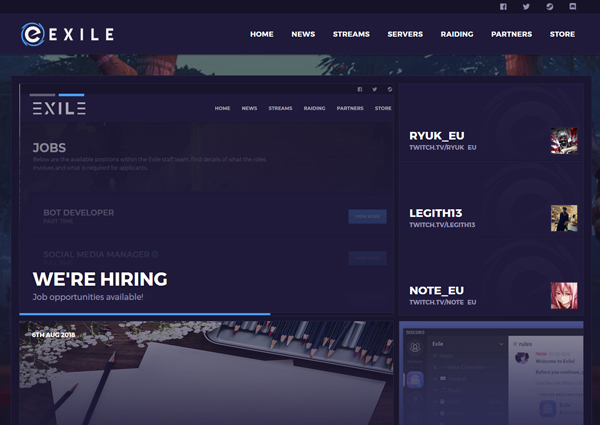
Task: Open the STORE menu item
Action: [562, 34]
